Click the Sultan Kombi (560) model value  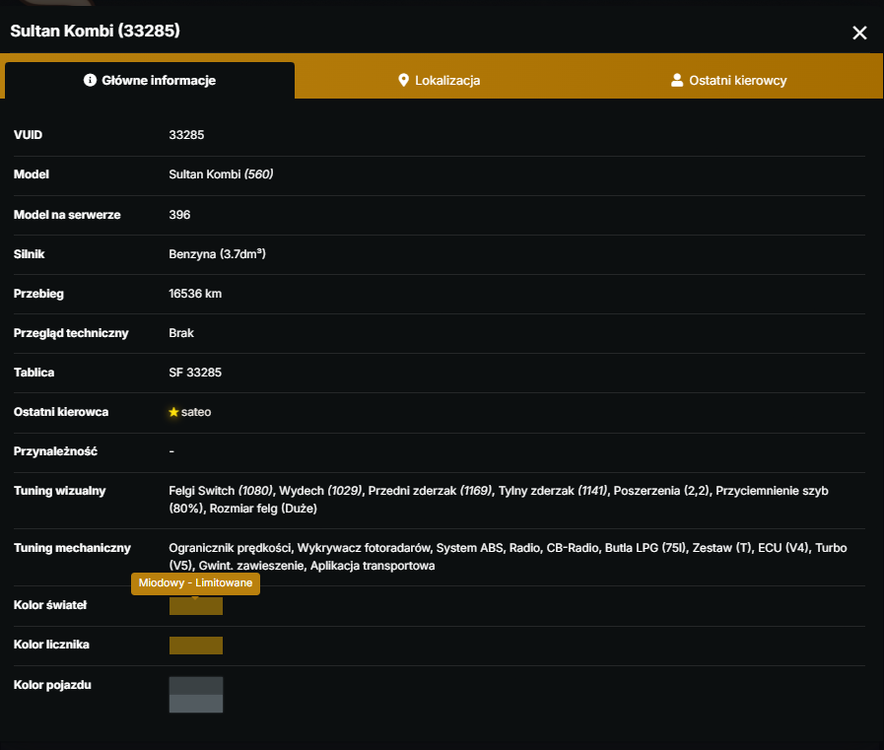(x=221, y=174)
